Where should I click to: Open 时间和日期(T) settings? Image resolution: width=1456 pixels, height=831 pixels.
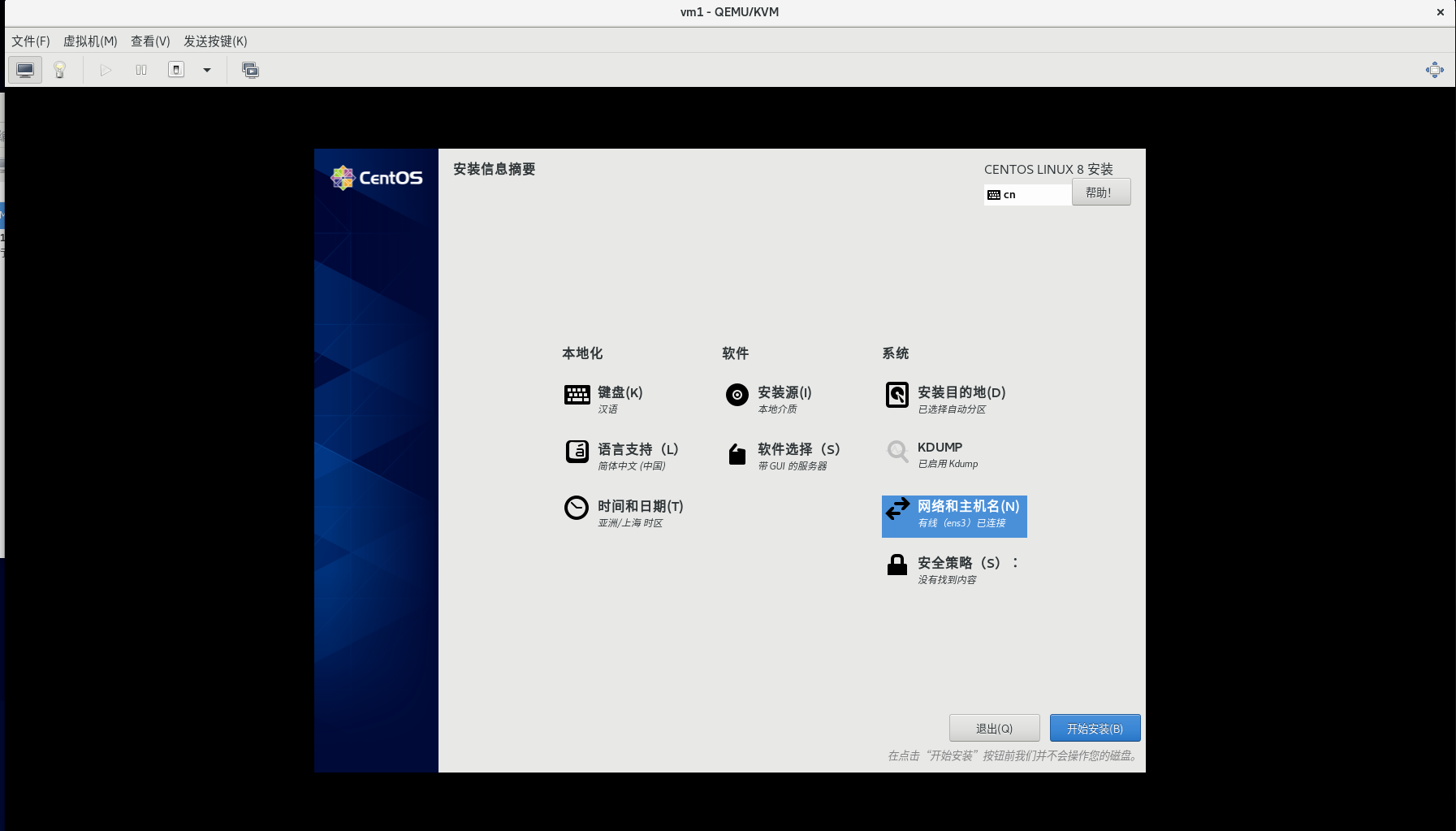pyautogui.click(x=640, y=506)
